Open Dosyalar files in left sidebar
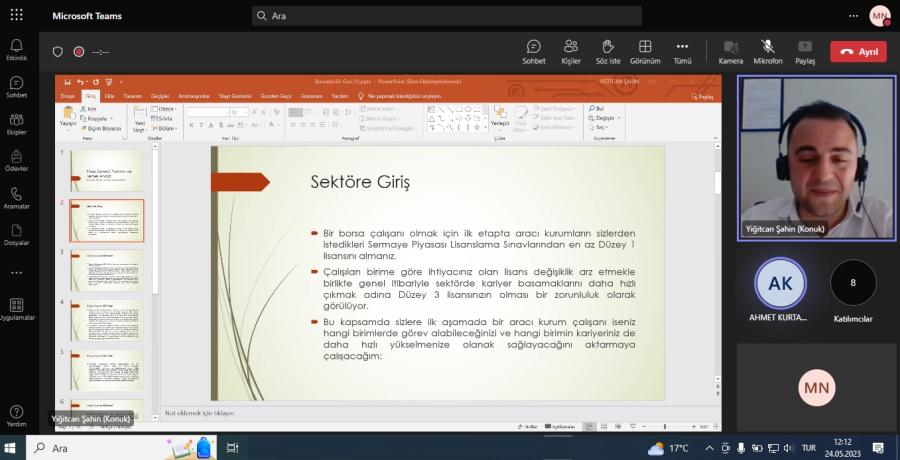The width and height of the screenshot is (900, 460). pyautogui.click(x=16, y=235)
